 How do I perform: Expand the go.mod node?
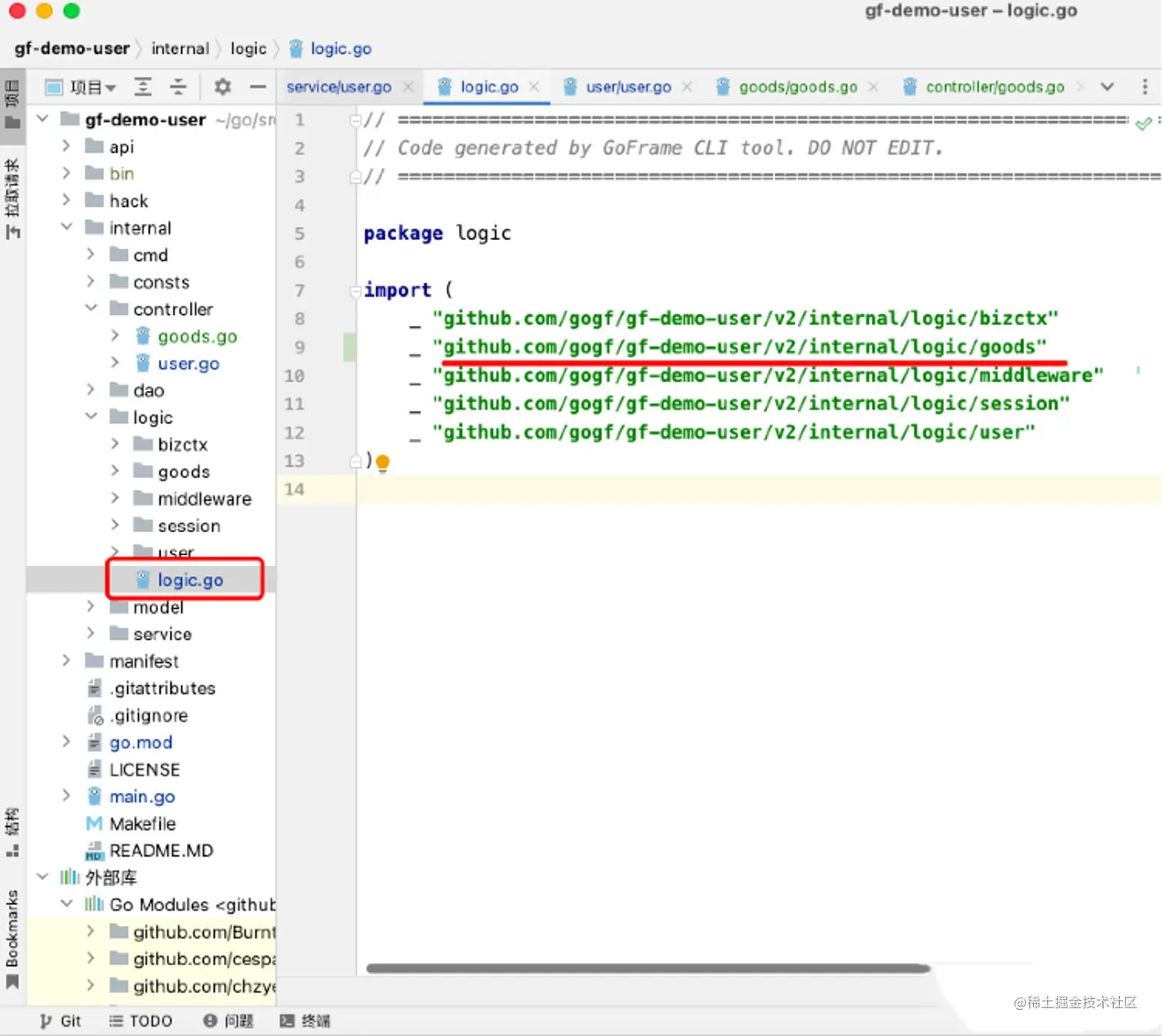[x=66, y=742]
